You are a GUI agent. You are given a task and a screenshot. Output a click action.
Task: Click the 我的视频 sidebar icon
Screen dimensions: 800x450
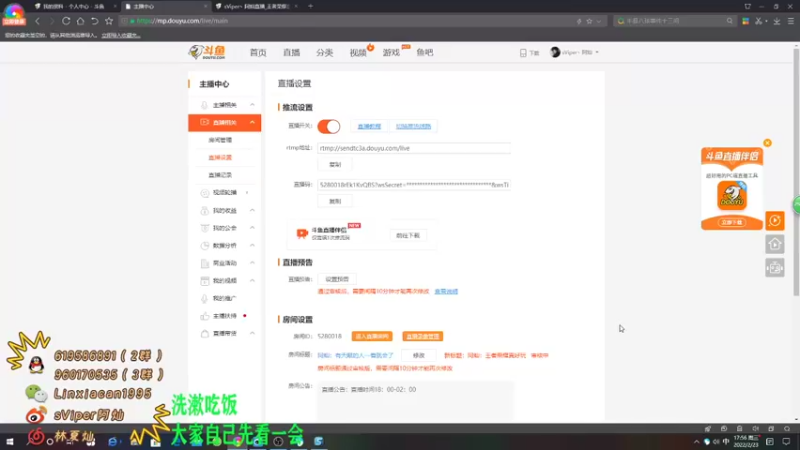tap(204, 281)
